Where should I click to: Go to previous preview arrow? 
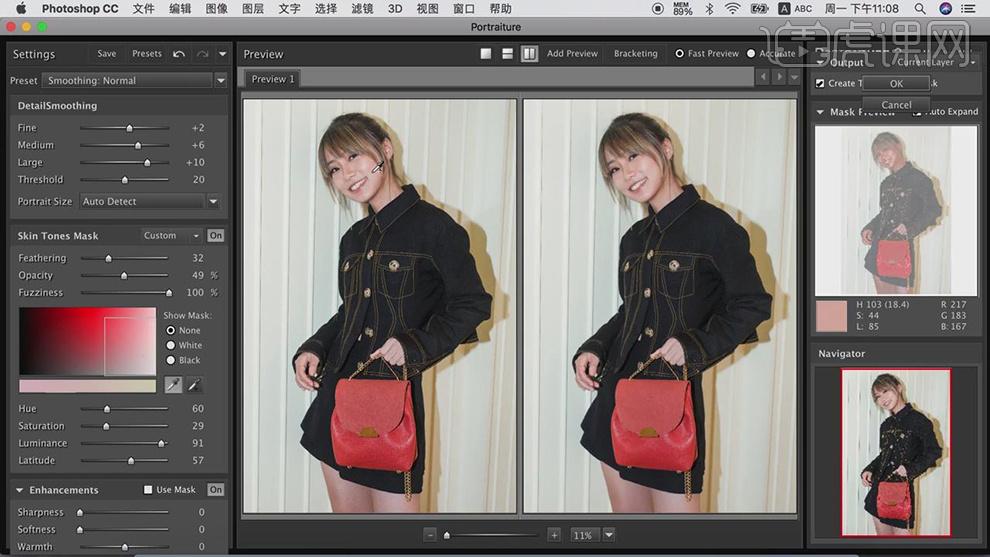(763, 77)
